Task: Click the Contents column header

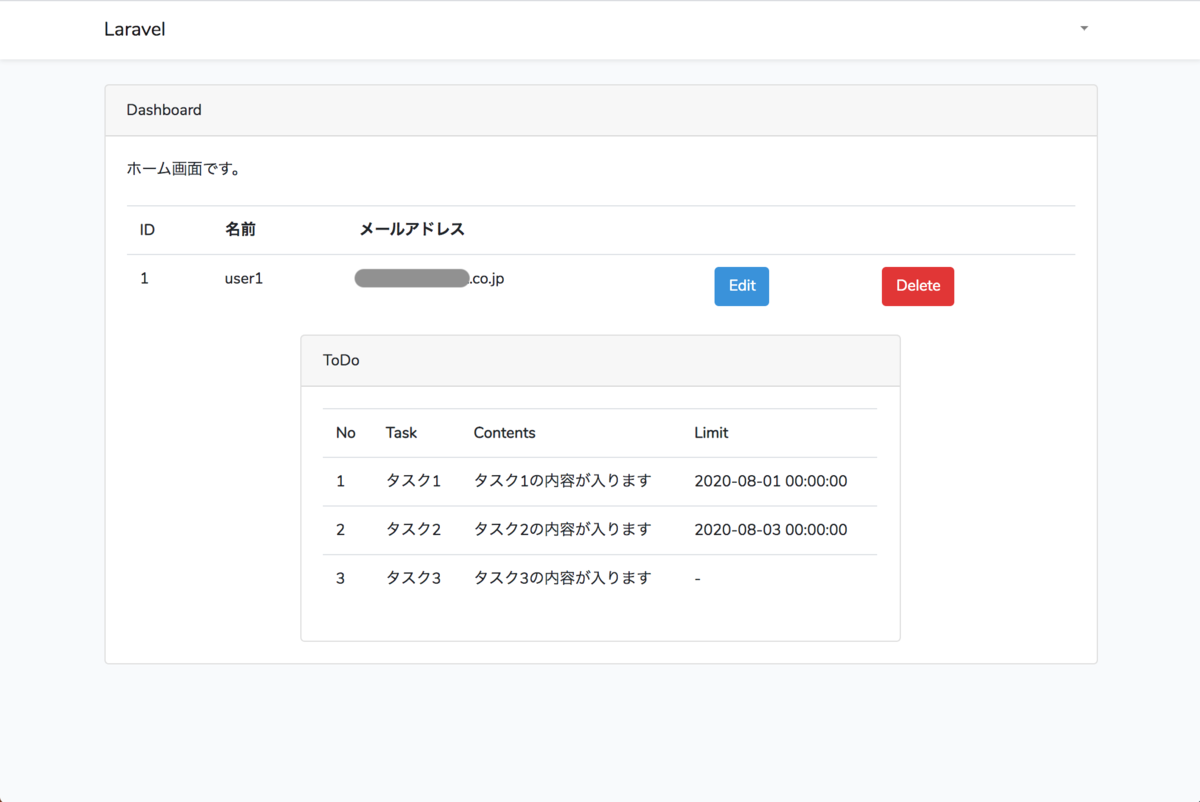Action: tap(505, 433)
